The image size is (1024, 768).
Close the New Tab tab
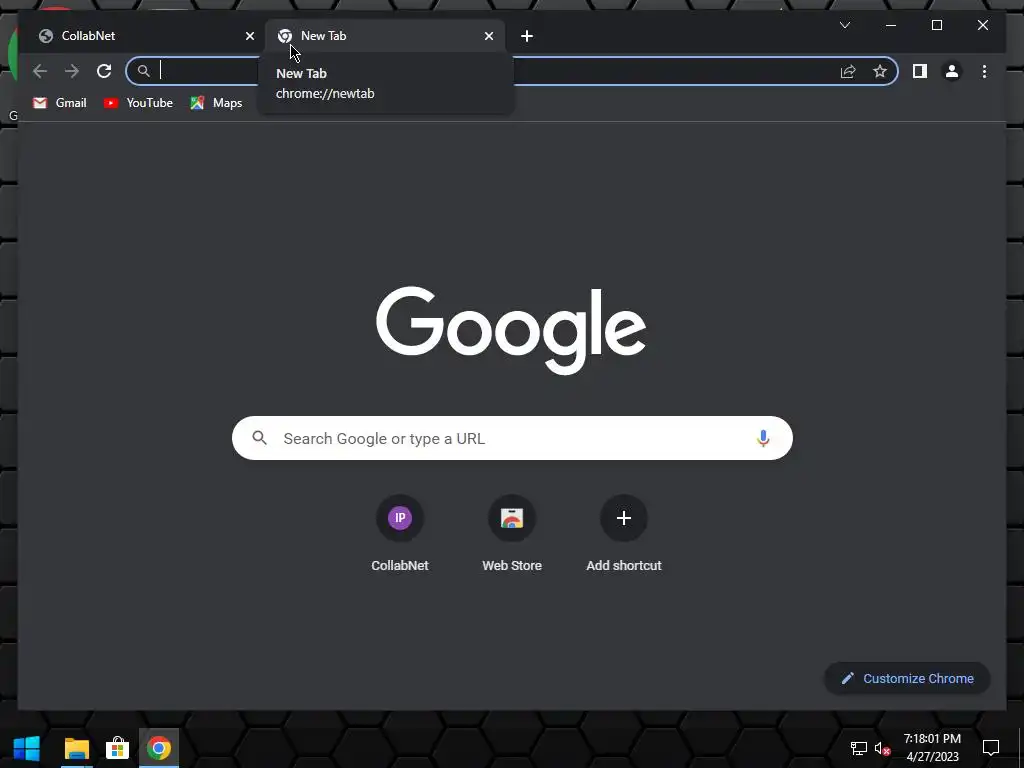[x=488, y=36]
